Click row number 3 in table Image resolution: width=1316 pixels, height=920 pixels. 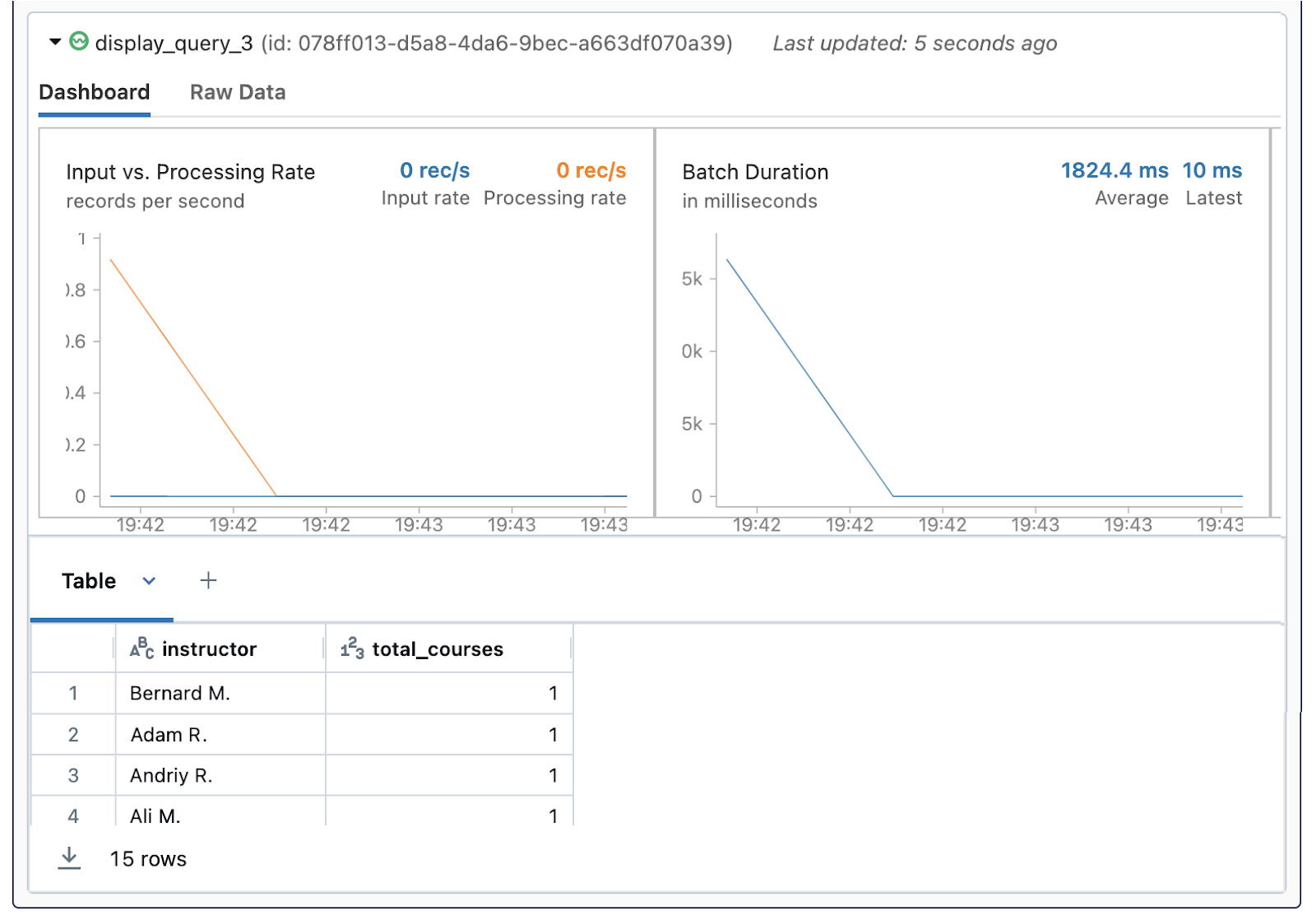[x=73, y=775]
